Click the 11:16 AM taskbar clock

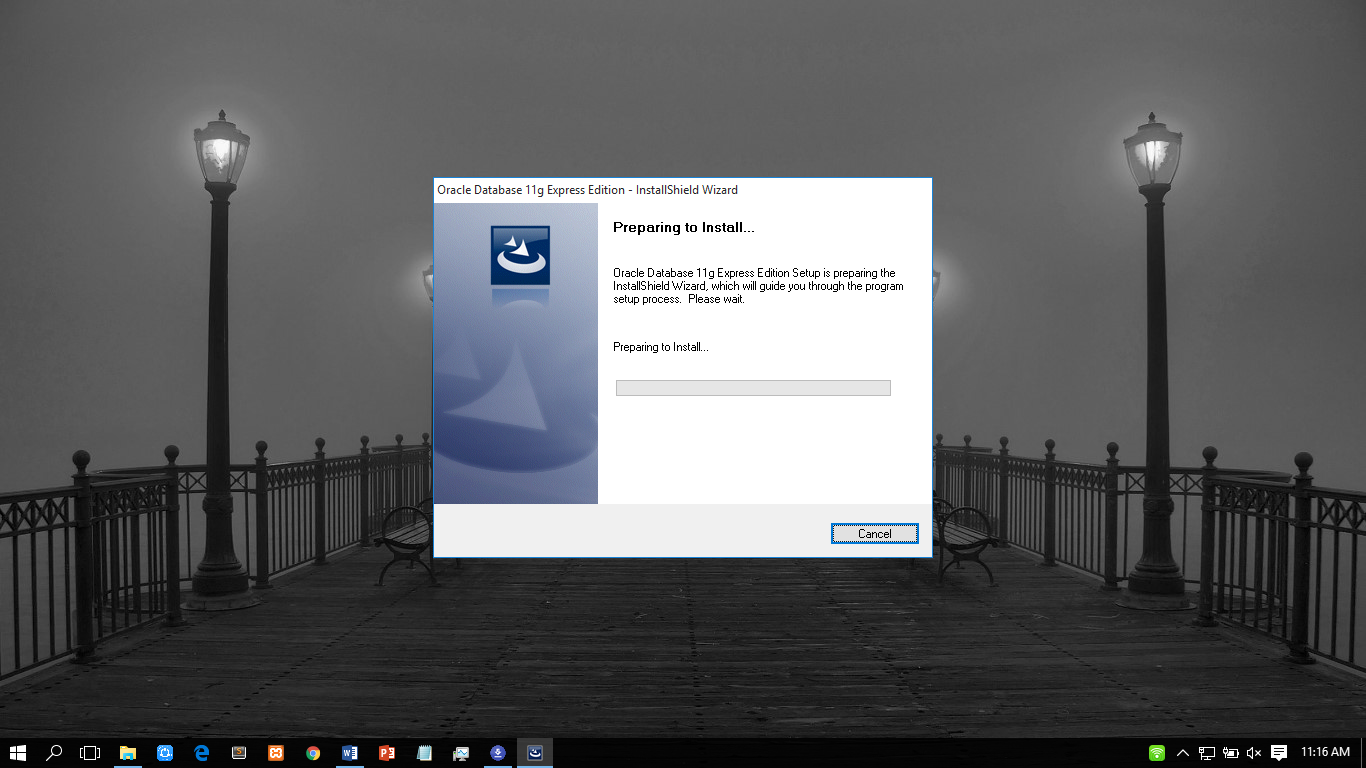tap(1326, 752)
